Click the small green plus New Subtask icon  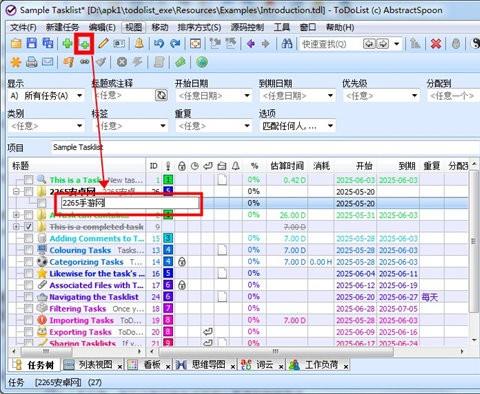[x=84, y=44]
